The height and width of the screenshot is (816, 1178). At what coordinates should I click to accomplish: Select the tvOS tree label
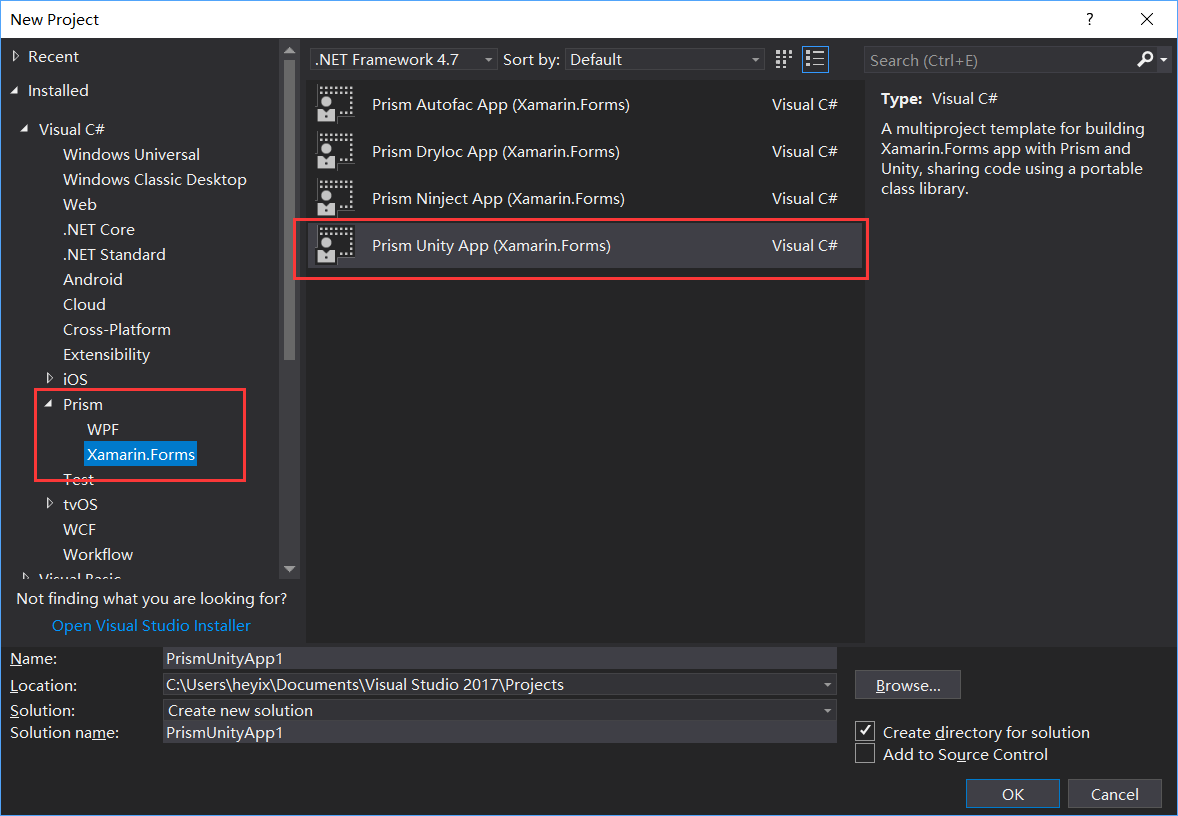tap(80, 504)
